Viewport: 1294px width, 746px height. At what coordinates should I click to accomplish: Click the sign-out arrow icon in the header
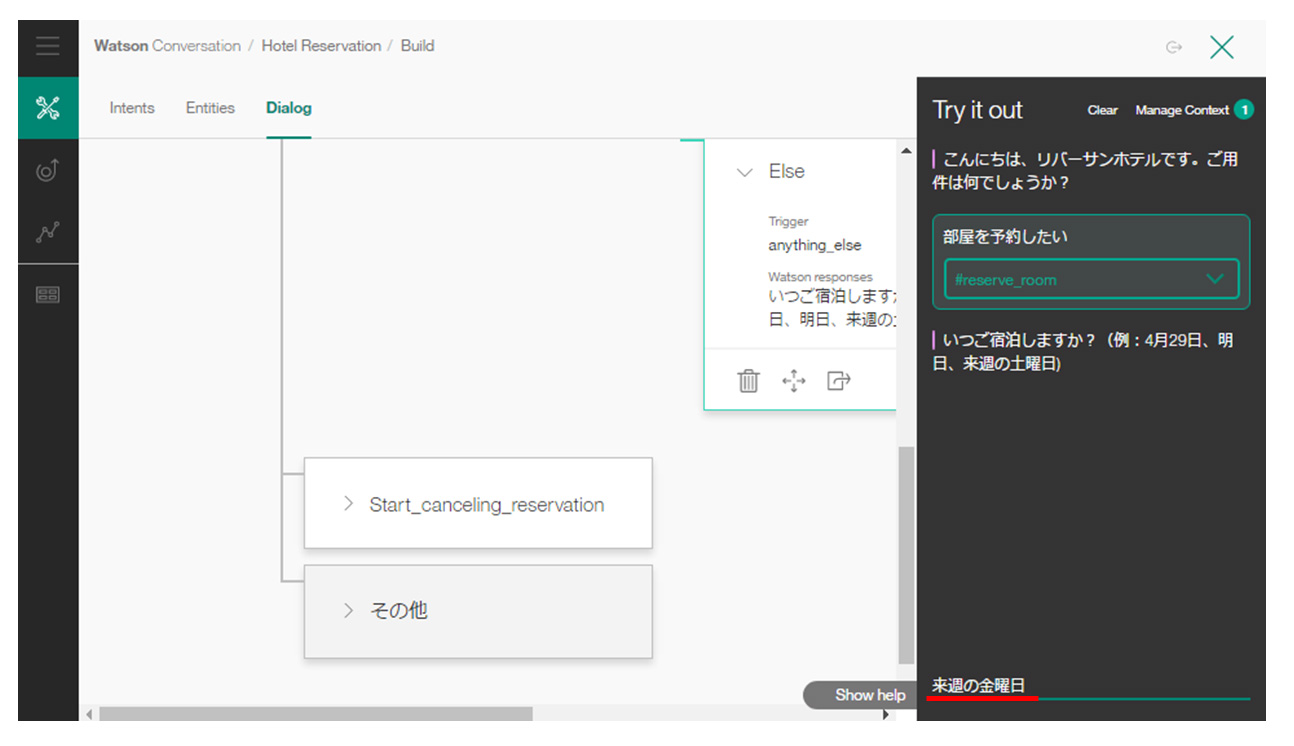click(1174, 47)
